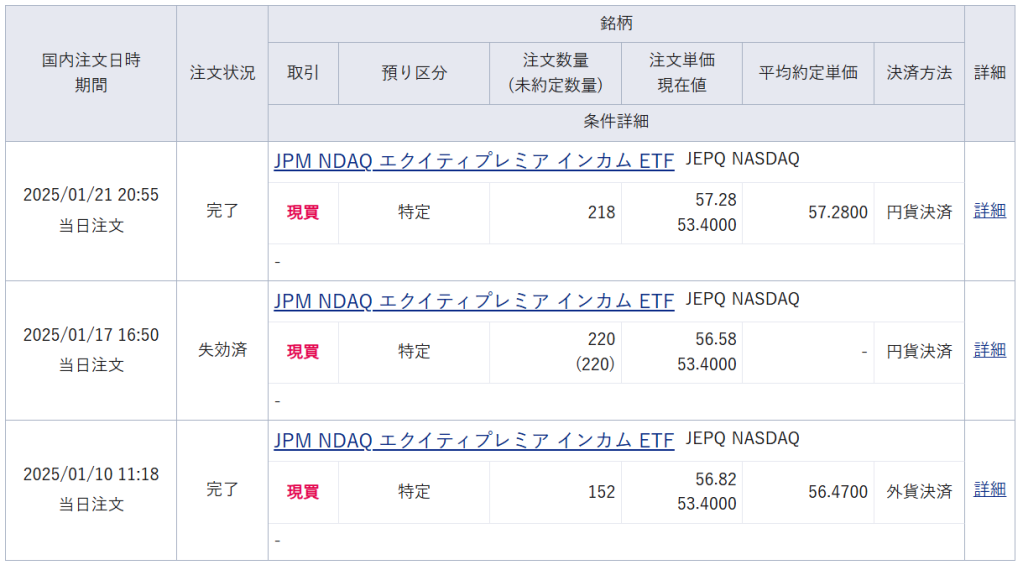Image resolution: width=1023 pixels, height=565 pixels.
Task: Click JPM NDAQ ETF link in the 失効済 order
Action: pos(474,300)
